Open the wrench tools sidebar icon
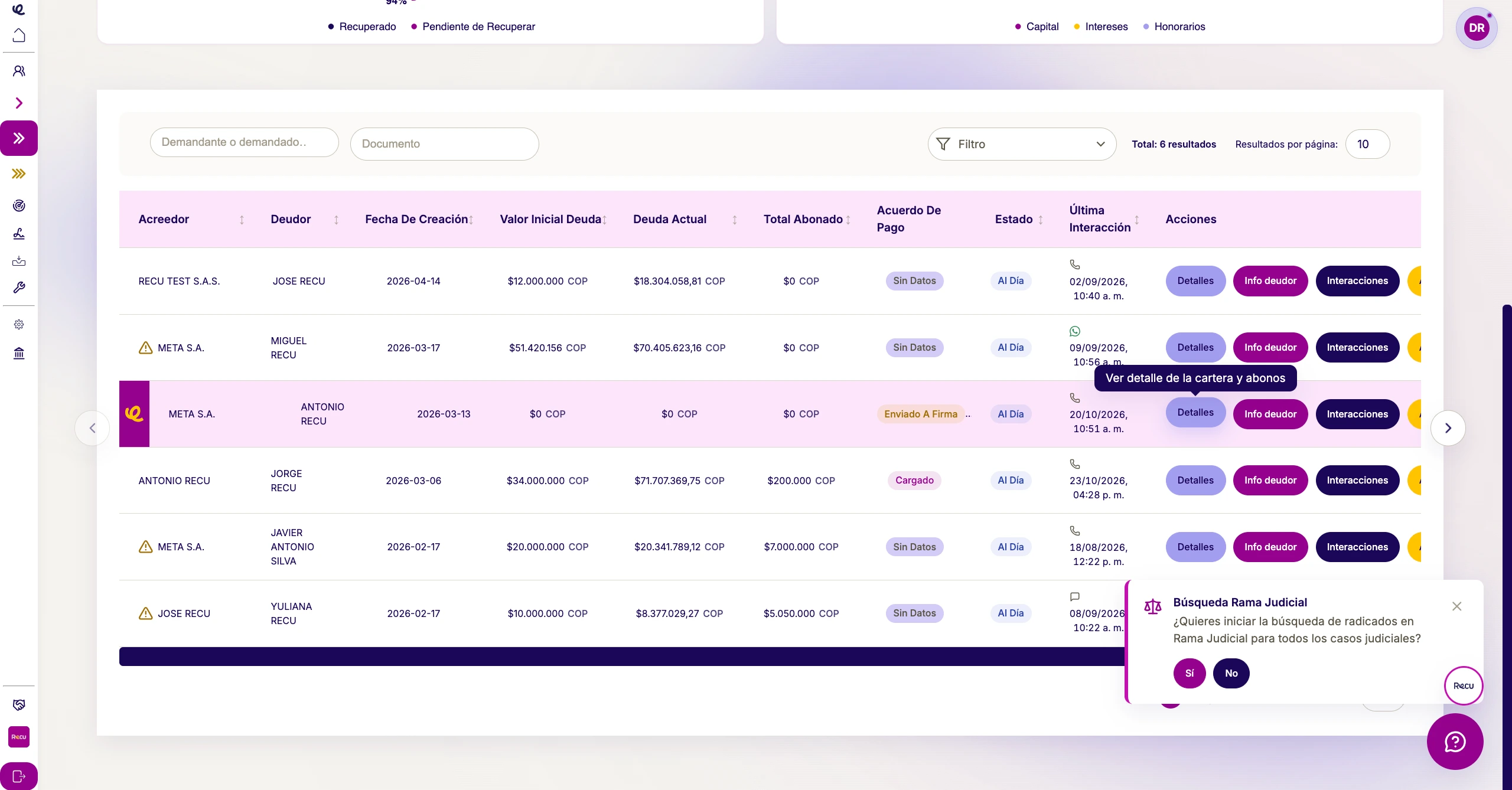 pyautogui.click(x=19, y=288)
